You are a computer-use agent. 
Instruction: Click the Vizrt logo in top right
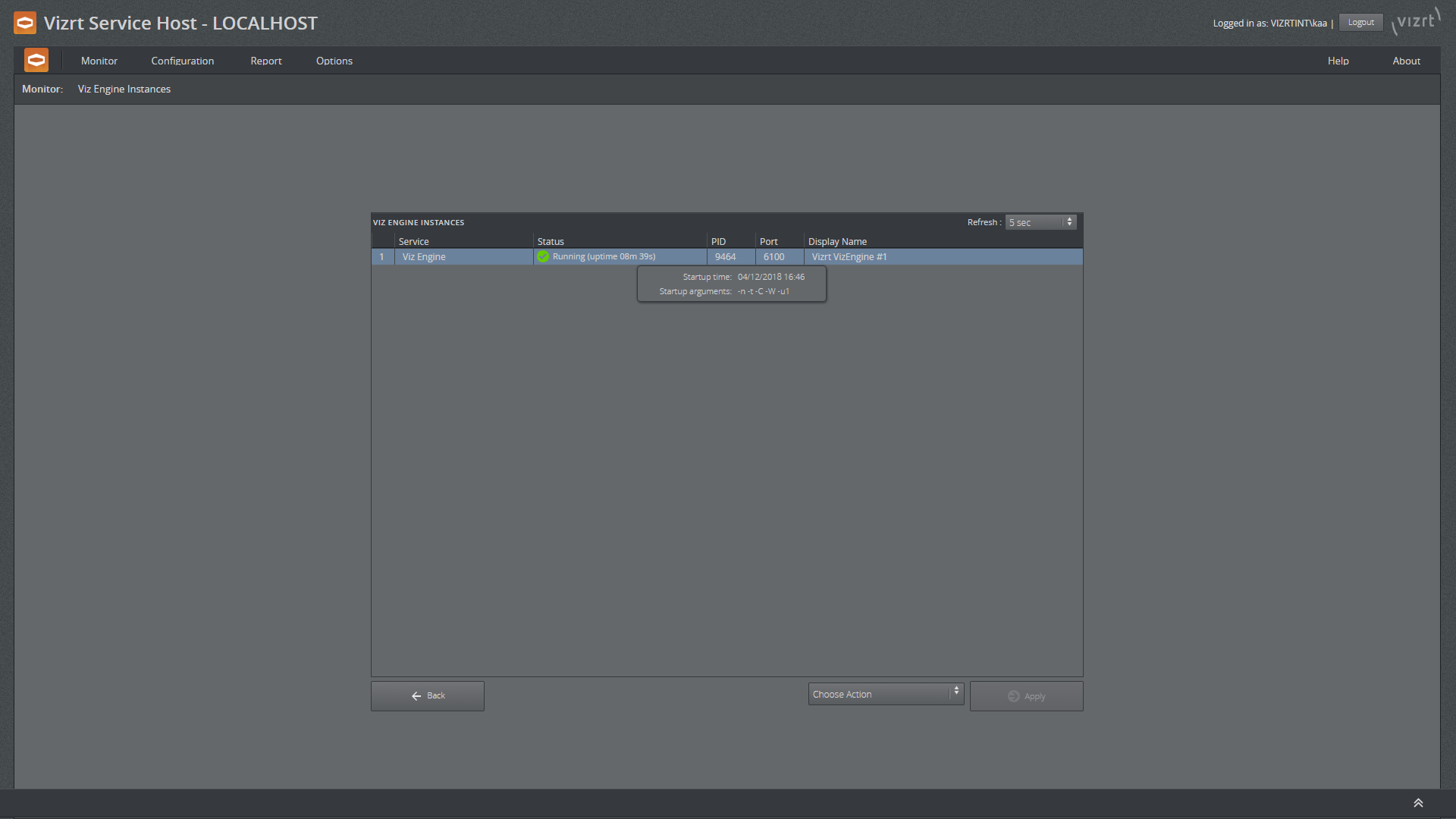tap(1418, 22)
